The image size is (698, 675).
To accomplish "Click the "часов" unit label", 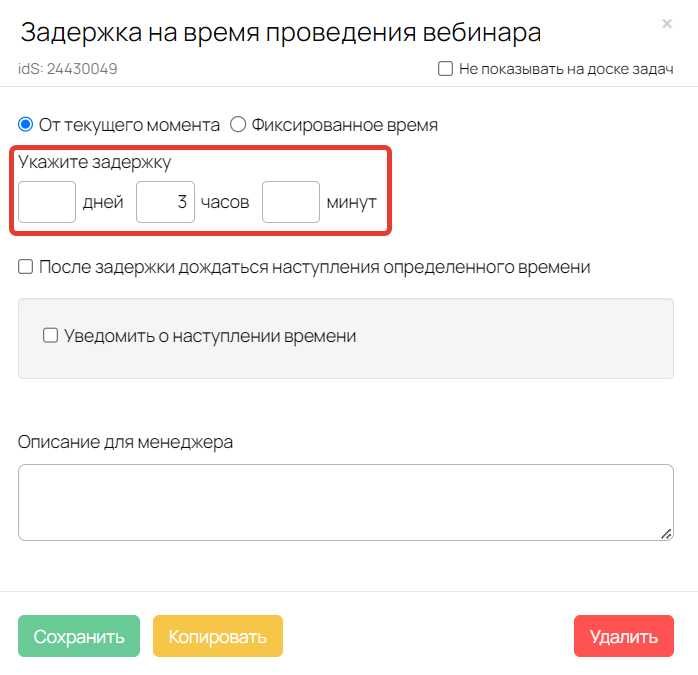I will (x=224, y=202).
